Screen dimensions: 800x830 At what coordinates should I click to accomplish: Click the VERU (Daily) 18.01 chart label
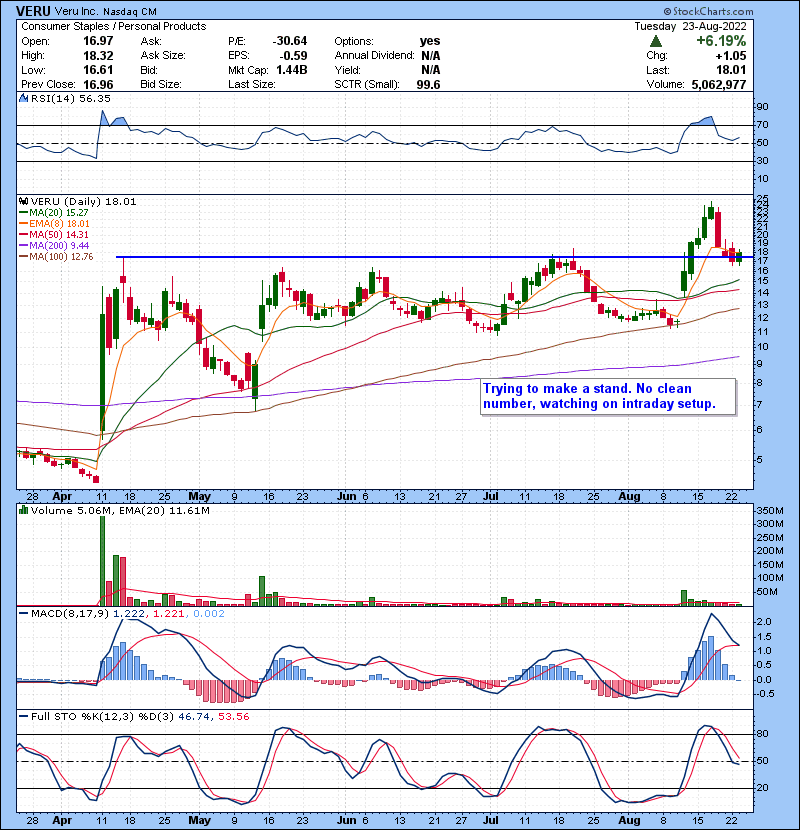click(84, 201)
